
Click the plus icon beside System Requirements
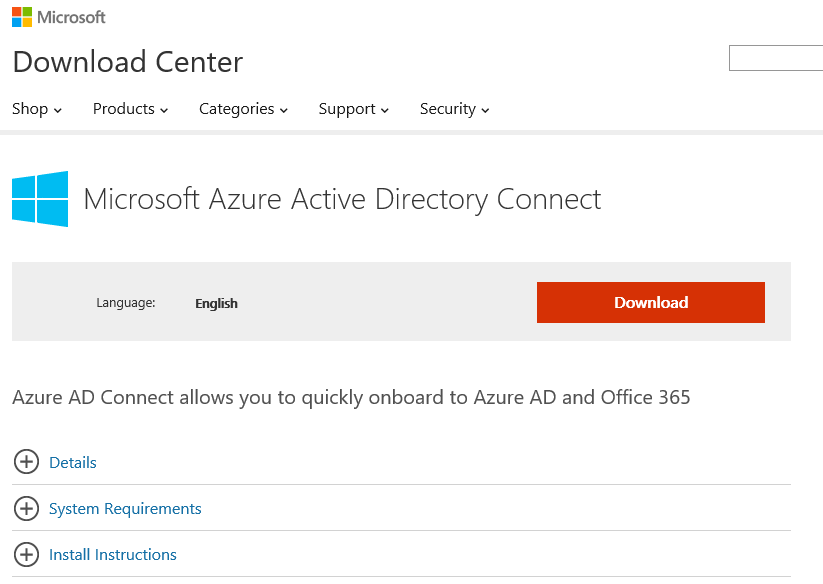coord(26,508)
